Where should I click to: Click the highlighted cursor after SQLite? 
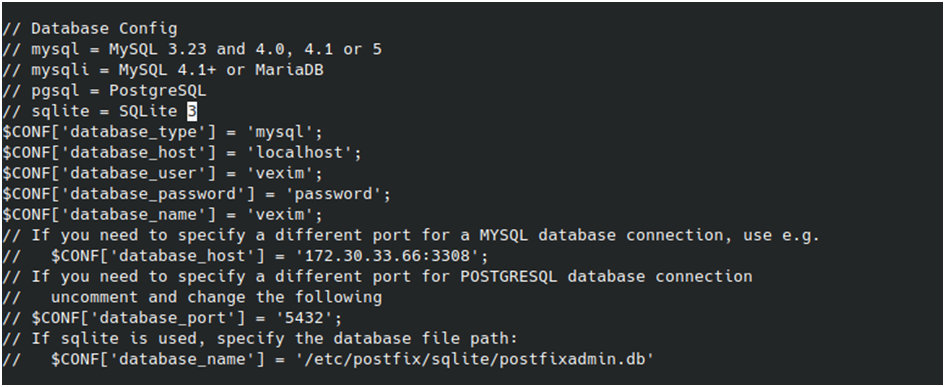tap(192, 112)
